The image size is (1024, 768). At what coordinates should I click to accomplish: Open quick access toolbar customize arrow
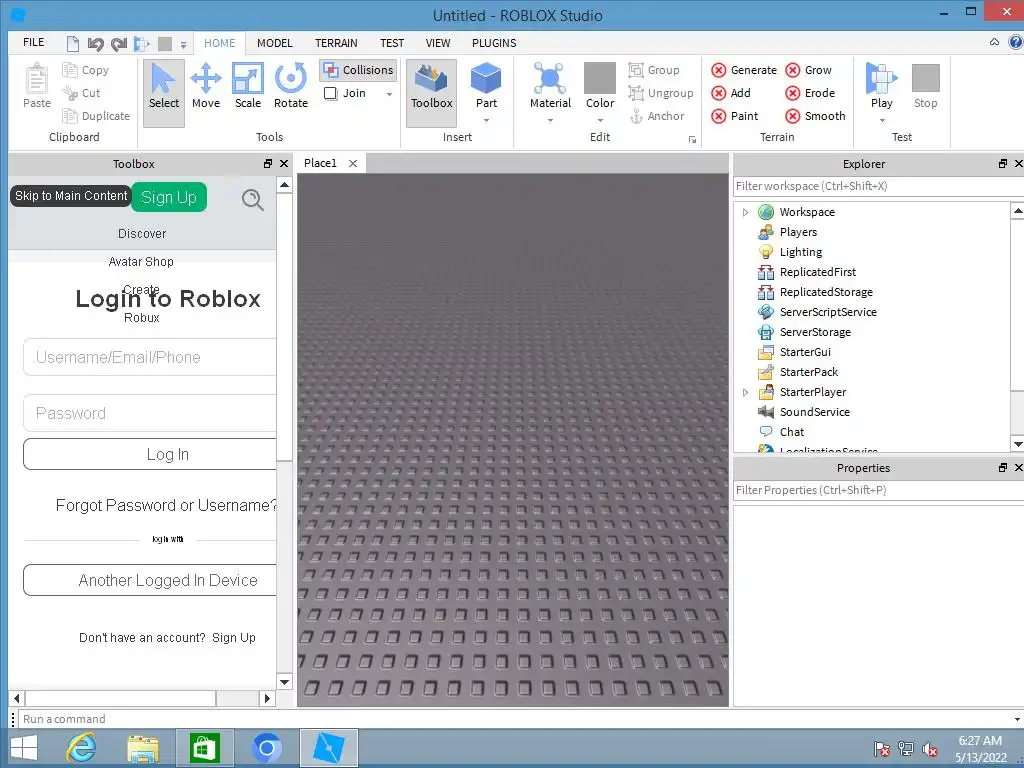tap(184, 45)
